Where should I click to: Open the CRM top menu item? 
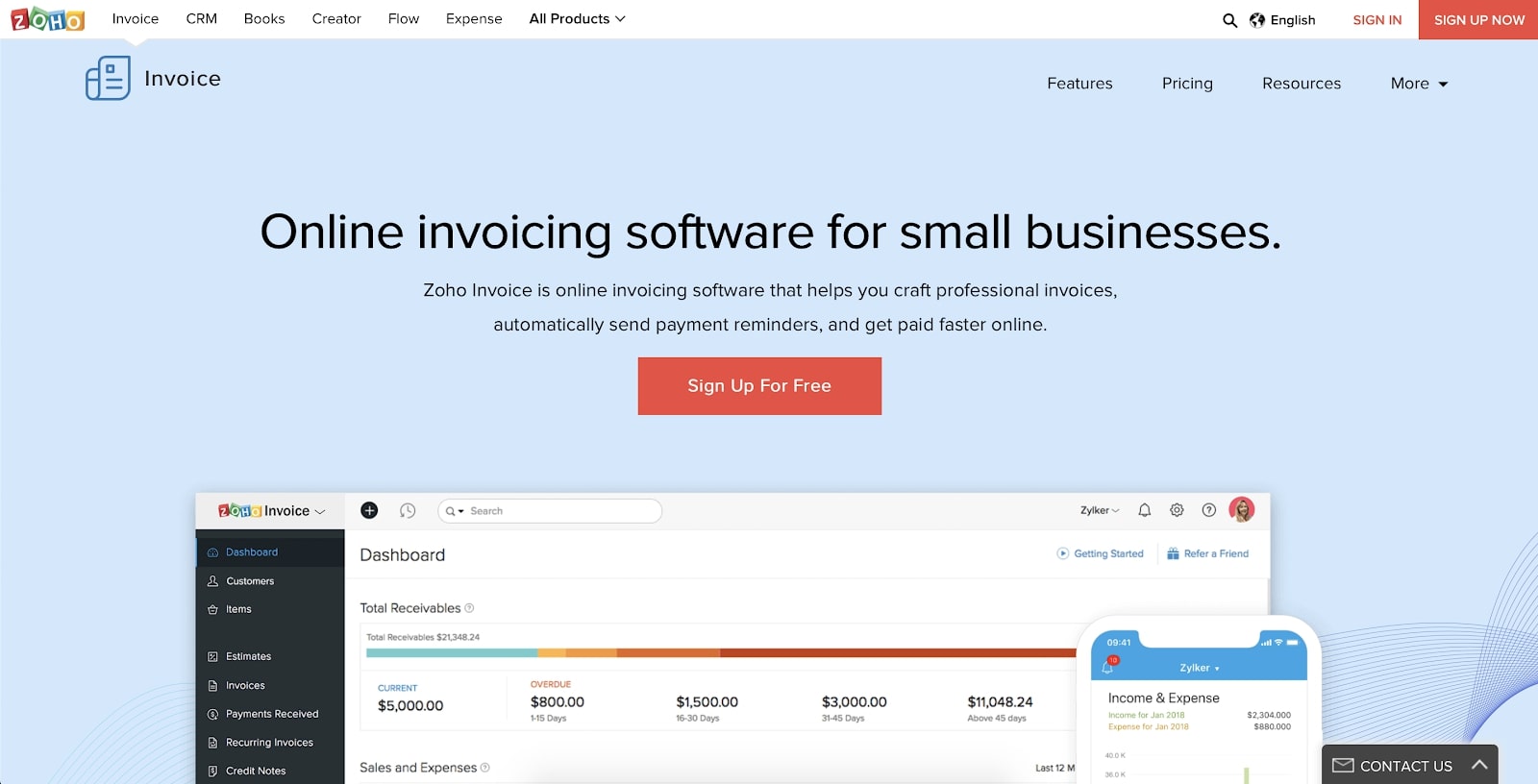tap(202, 18)
